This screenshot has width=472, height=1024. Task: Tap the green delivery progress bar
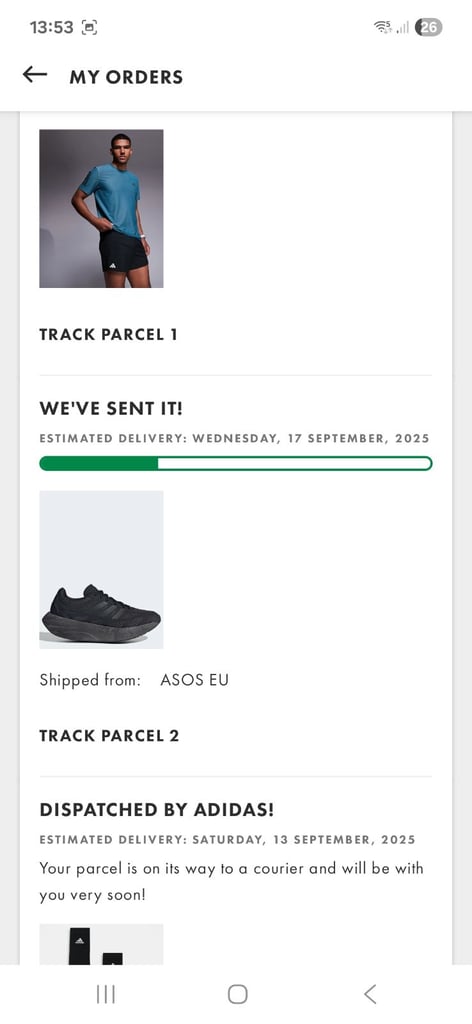(x=236, y=463)
